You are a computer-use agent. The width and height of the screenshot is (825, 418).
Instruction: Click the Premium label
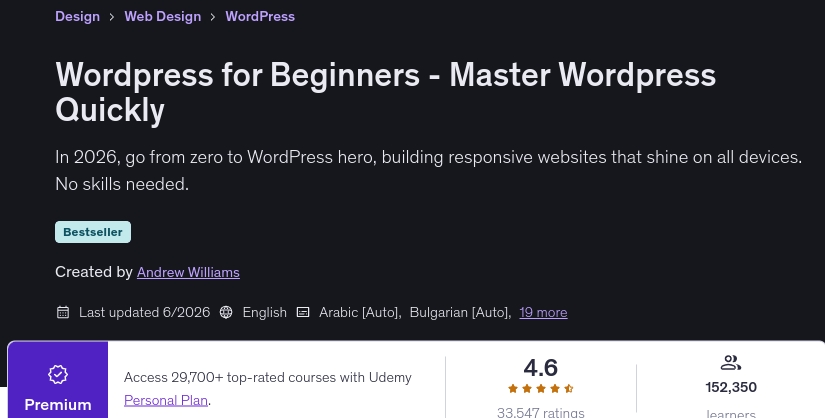58,405
